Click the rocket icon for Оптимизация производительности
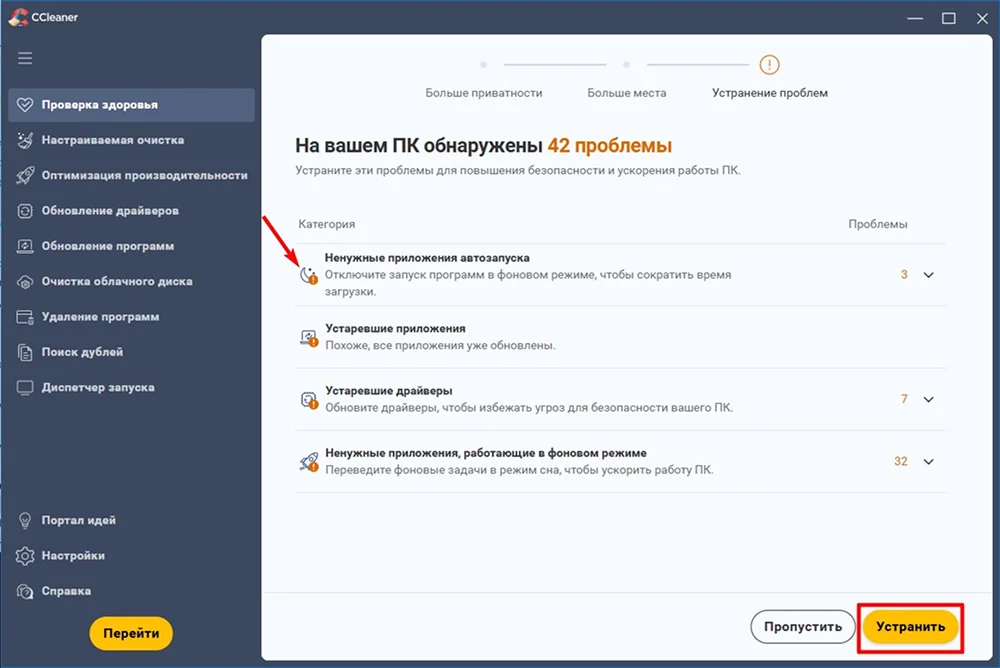The width and height of the screenshot is (1000, 668). coord(25,176)
